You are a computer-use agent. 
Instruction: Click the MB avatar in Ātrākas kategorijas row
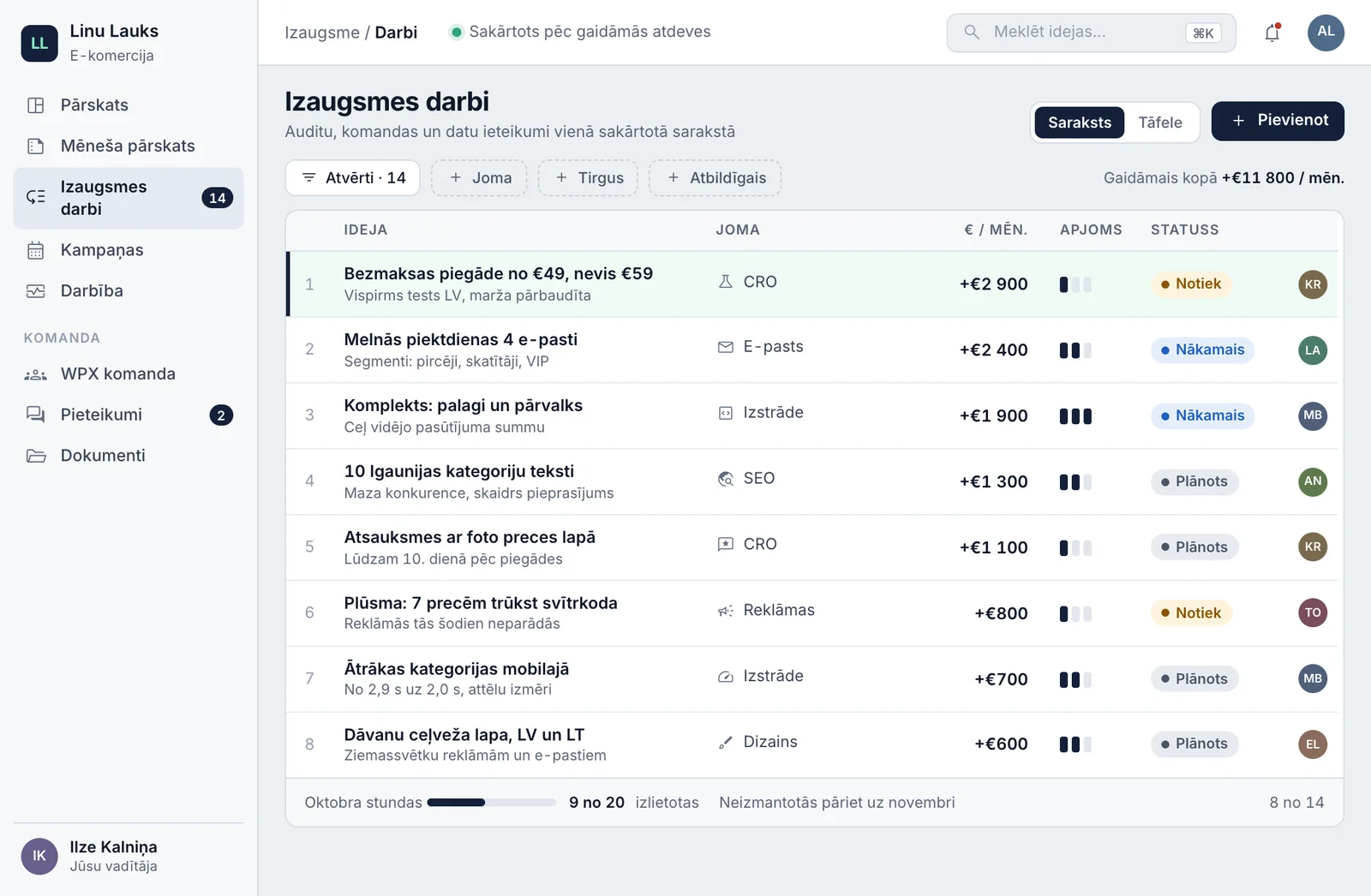(1313, 679)
